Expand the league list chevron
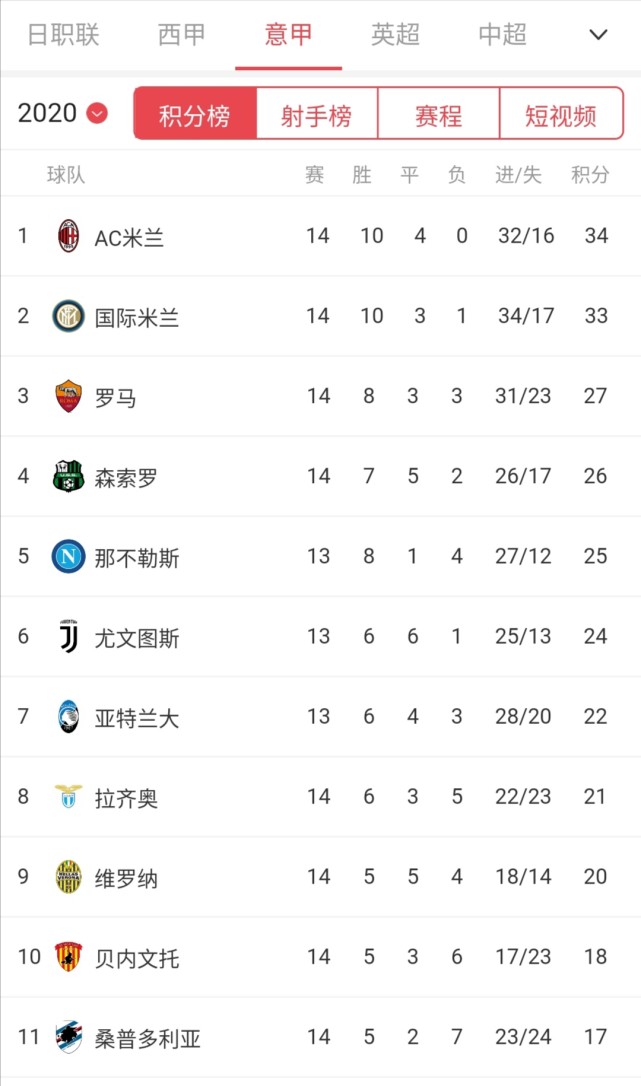Image resolution: width=641 pixels, height=1086 pixels. [x=598, y=35]
